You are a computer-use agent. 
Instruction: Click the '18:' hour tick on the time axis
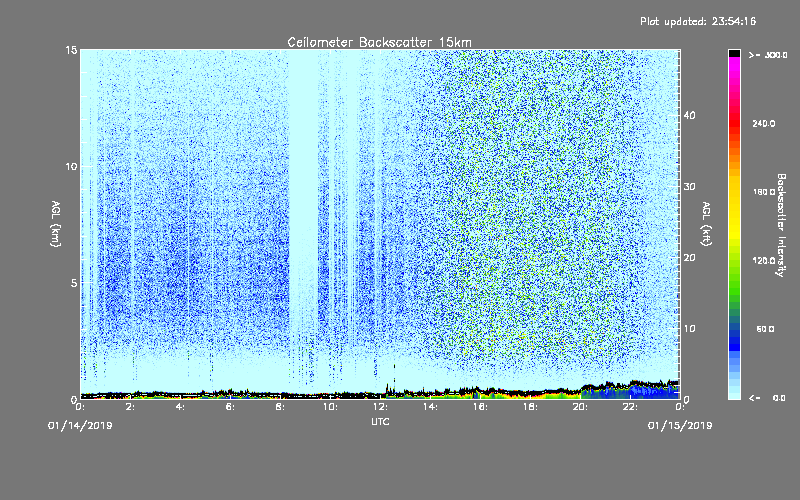tap(530, 407)
